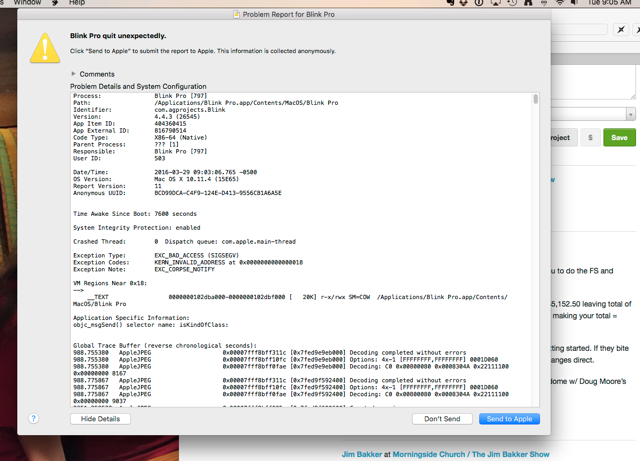Open the Time Machine menu bar icon
Screen dimensions: 640x461
point(512,2)
